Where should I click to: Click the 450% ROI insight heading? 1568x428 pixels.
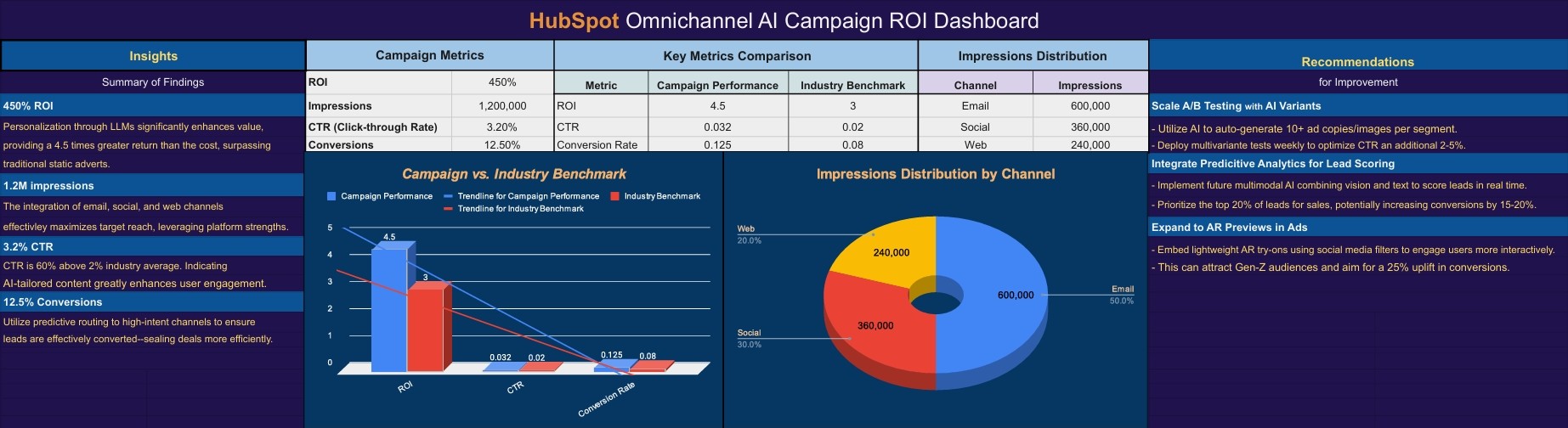pyautogui.click(x=153, y=106)
